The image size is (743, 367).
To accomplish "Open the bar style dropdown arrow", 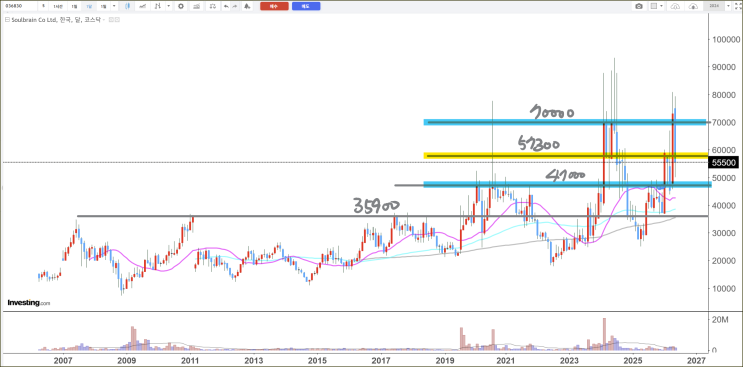I will [x=169, y=6].
